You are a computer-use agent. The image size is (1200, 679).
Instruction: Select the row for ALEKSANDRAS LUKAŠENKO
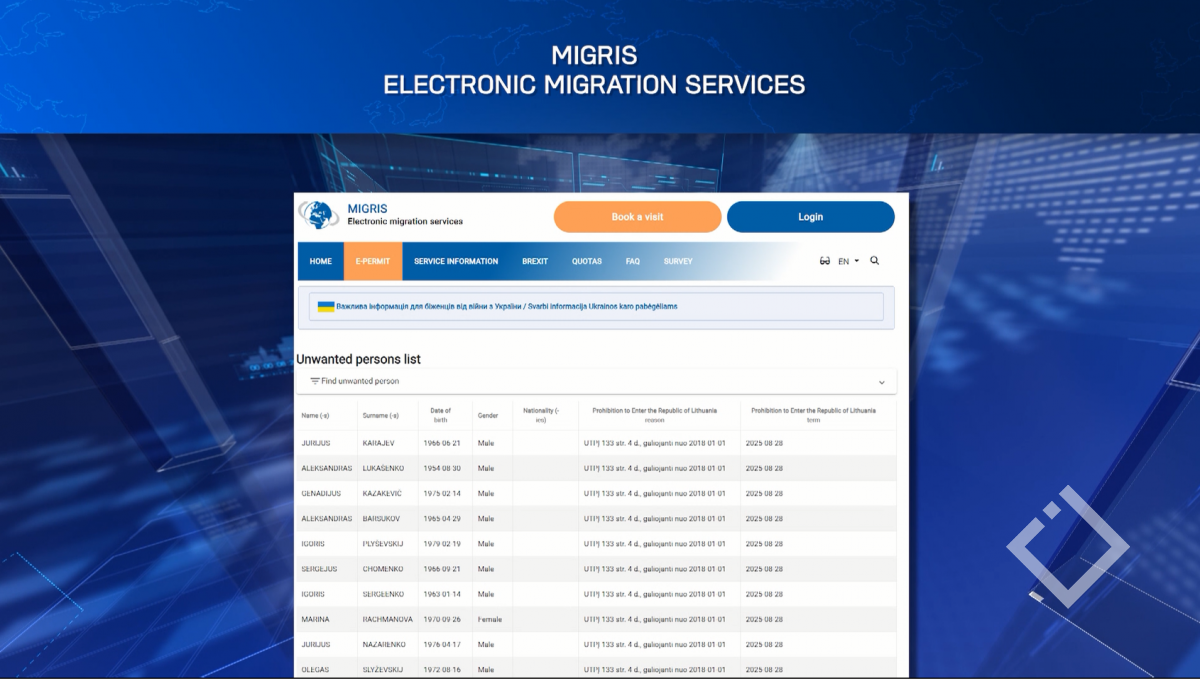pyautogui.click(x=595, y=468)
